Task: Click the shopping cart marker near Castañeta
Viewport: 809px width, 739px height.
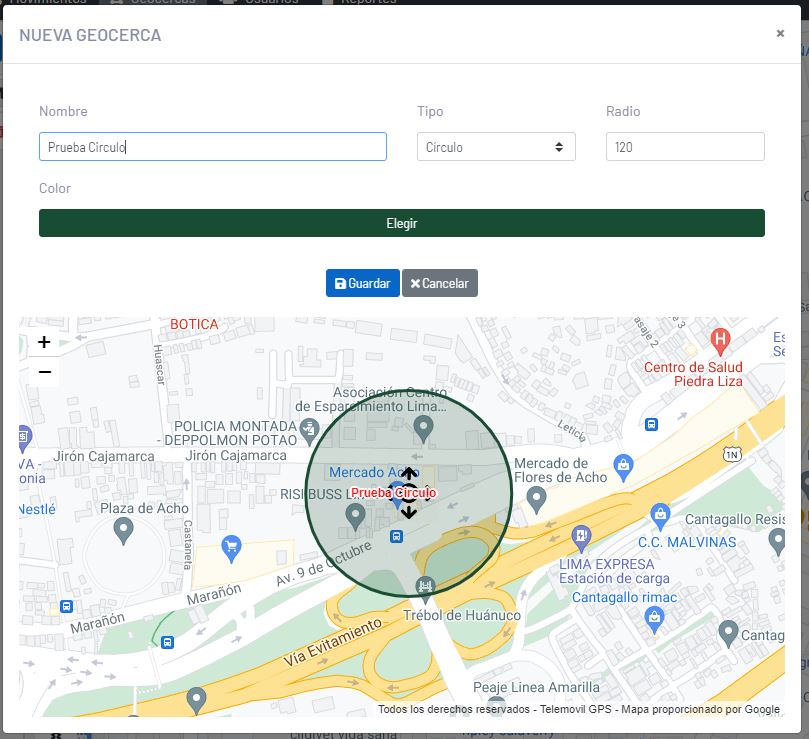Action: (x=231, y=548)
